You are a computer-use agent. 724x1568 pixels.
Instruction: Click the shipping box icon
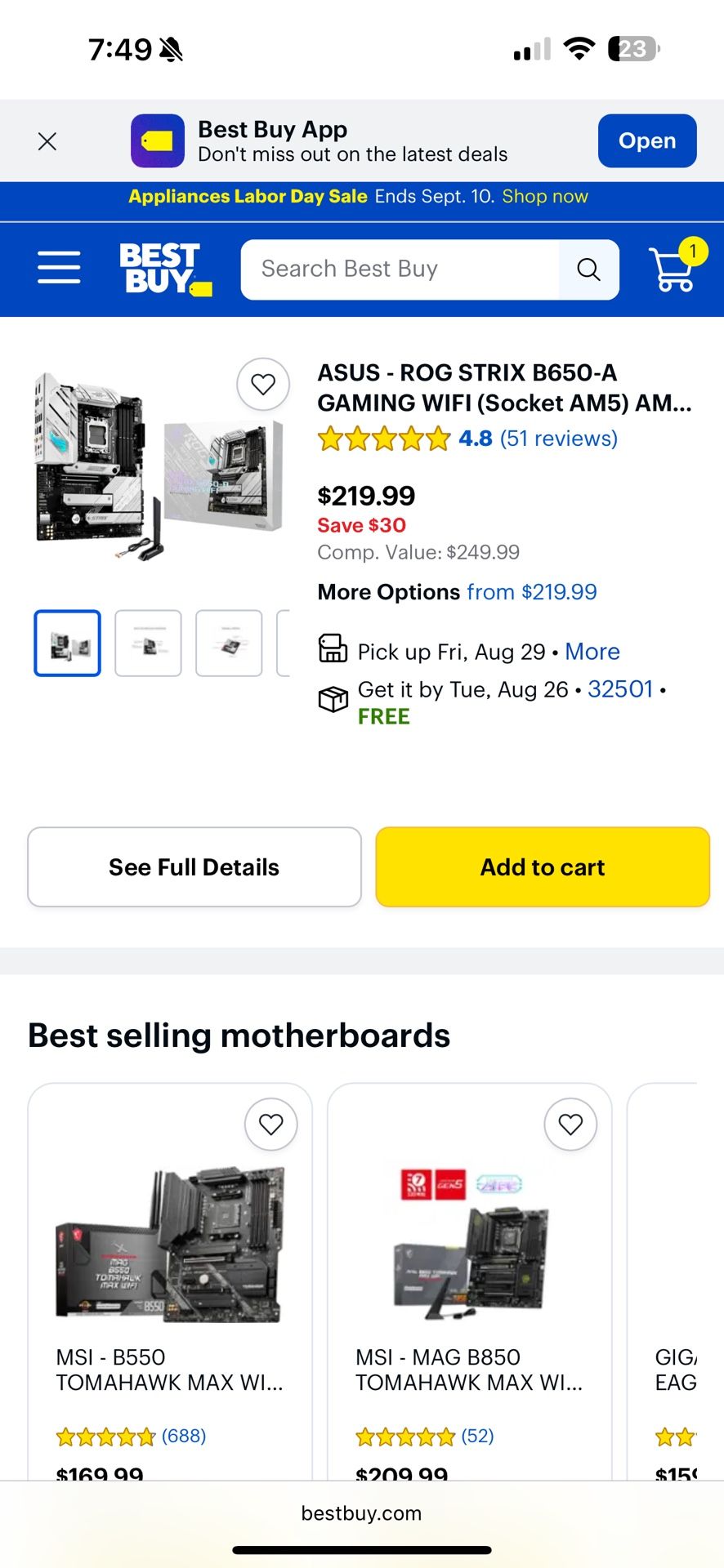click(333, 700)
